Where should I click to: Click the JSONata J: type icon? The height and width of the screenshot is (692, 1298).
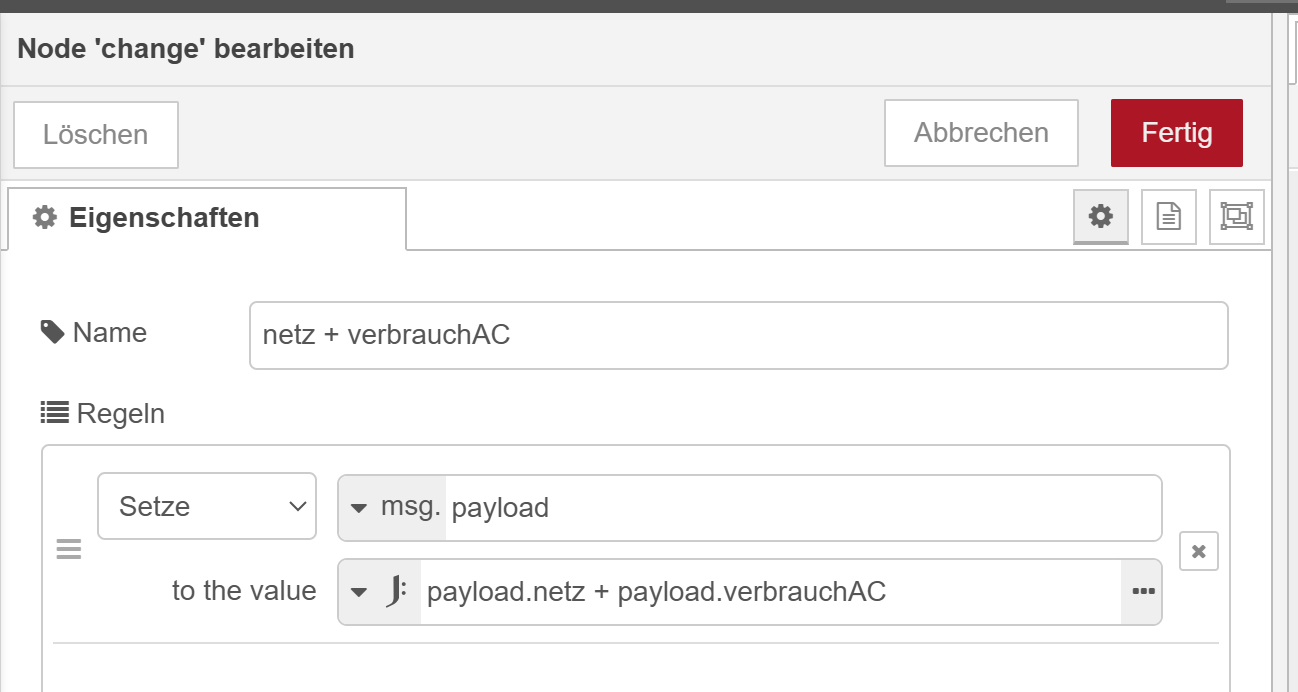point(396,592)
